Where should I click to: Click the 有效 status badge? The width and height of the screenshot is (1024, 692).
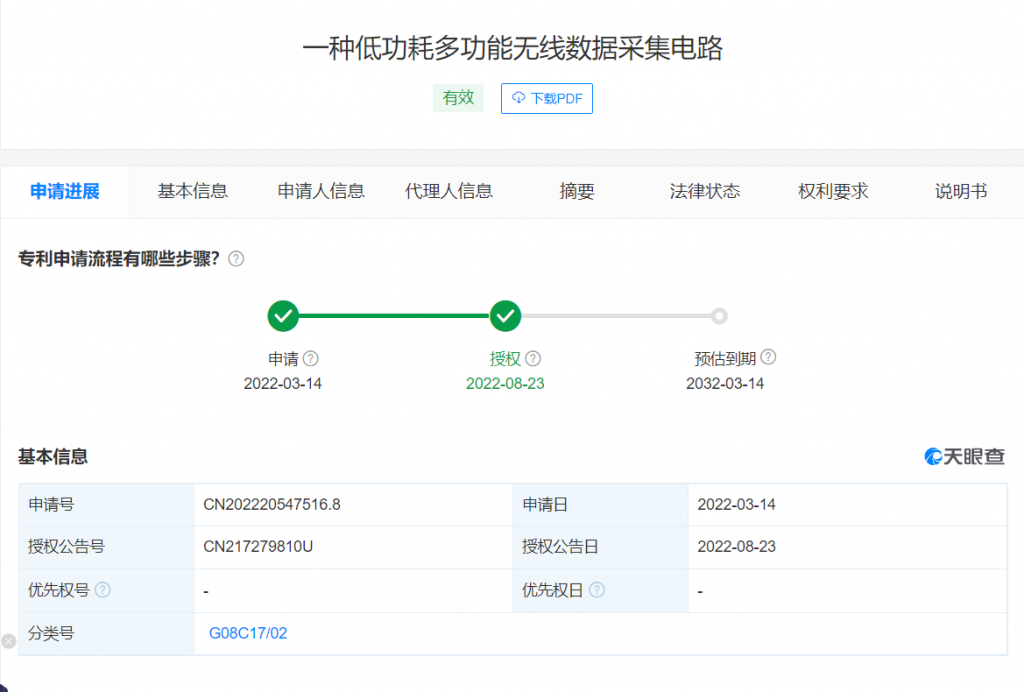coord(459,98)
